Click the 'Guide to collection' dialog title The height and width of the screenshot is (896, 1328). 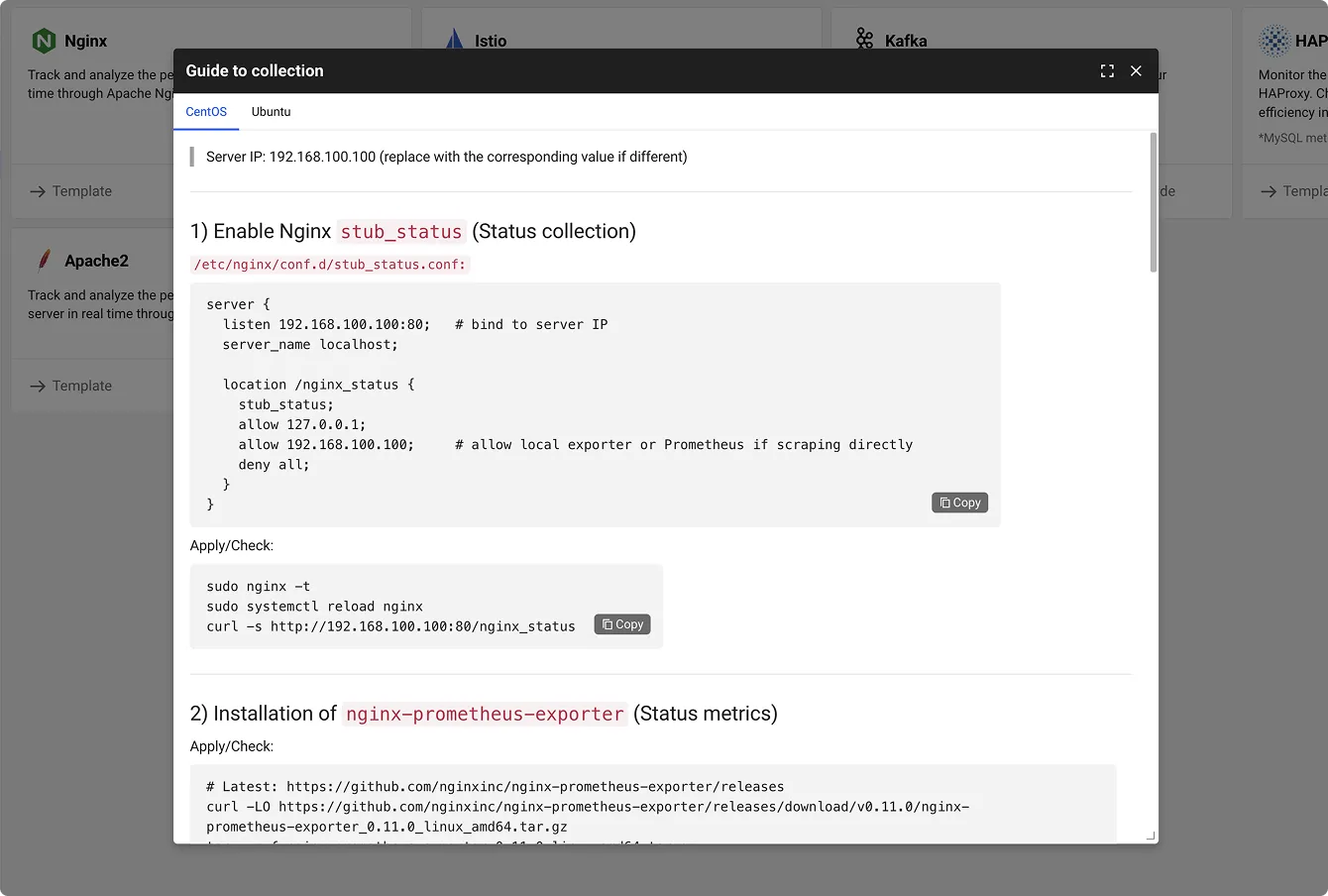pos(255,71)
